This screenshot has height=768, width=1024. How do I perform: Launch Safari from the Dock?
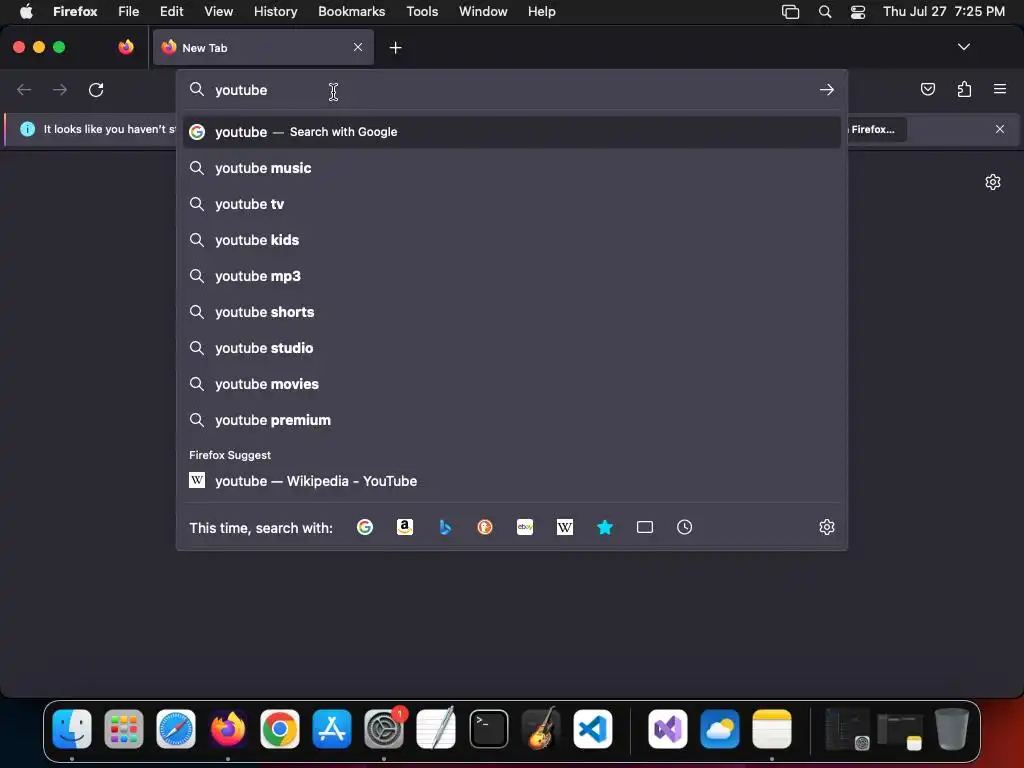pos(176,728)
